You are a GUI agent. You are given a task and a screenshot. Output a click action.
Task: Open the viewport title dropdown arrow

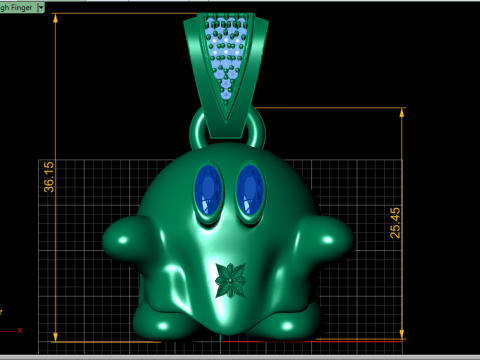(x=41, y=8)
